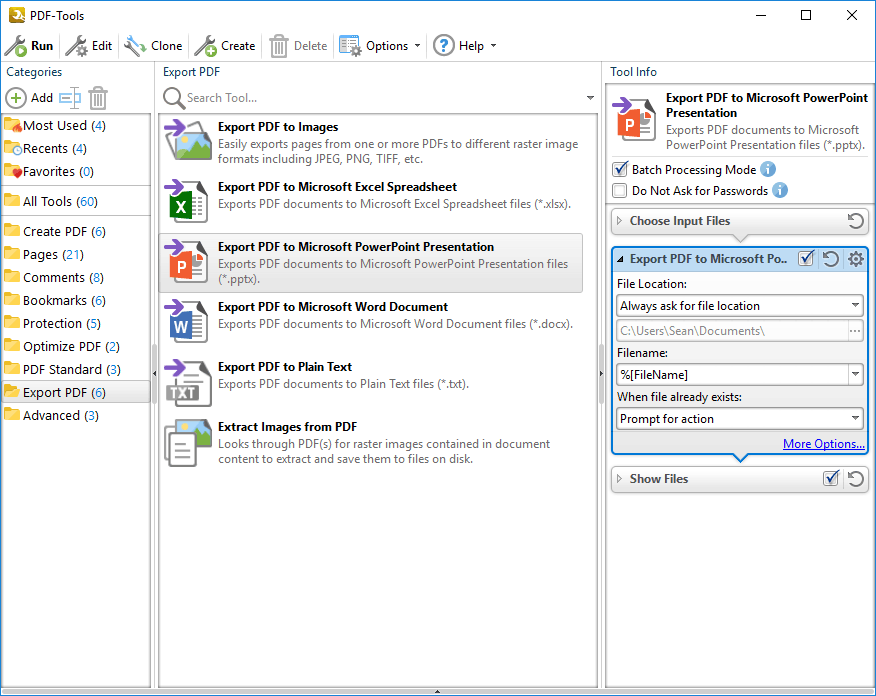Click Export PDF to Microsoft Word Document title
The height and width of the screenshot is (696, 876).
(333, 307)
